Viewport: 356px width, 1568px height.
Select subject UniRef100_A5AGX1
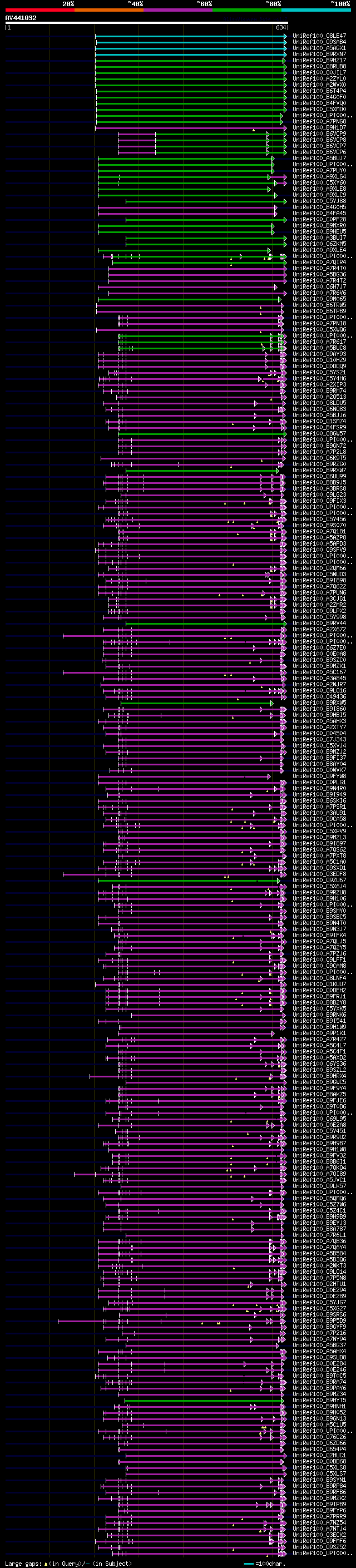[x=319, y=48]
